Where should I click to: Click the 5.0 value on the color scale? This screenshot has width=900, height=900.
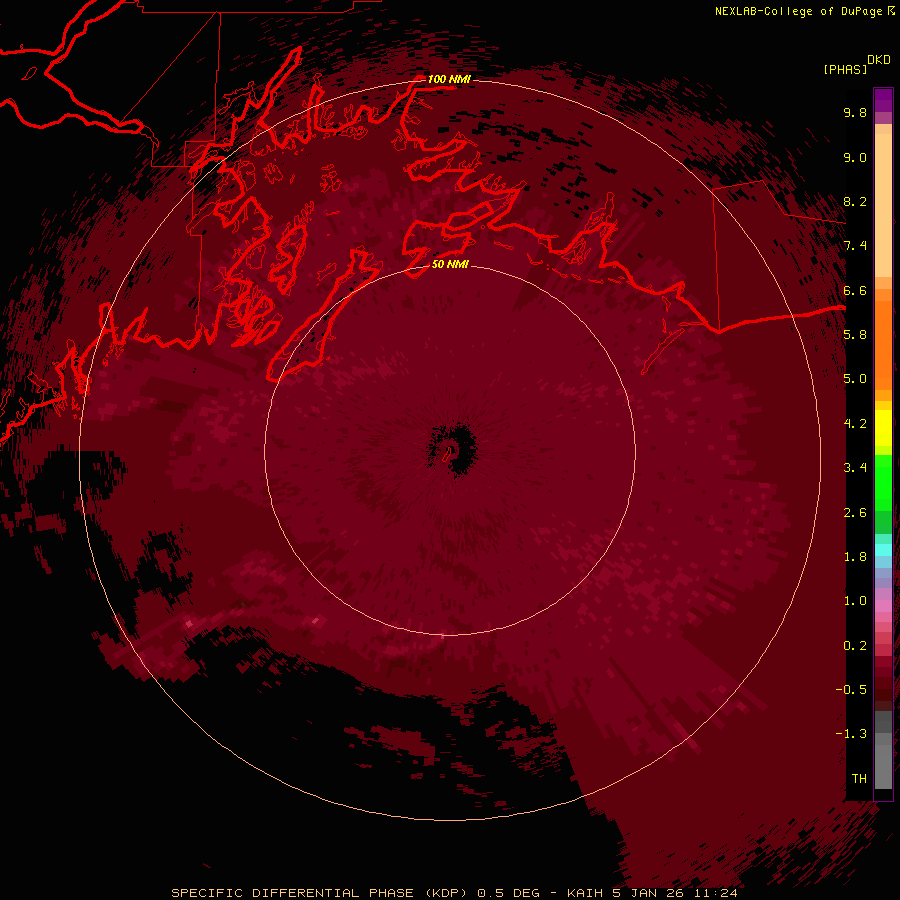[x=855, y=379]
